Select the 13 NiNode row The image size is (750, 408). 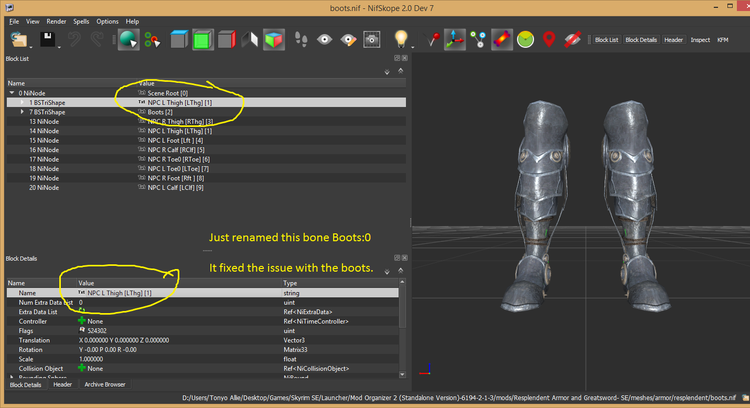[x=206, y=121]
